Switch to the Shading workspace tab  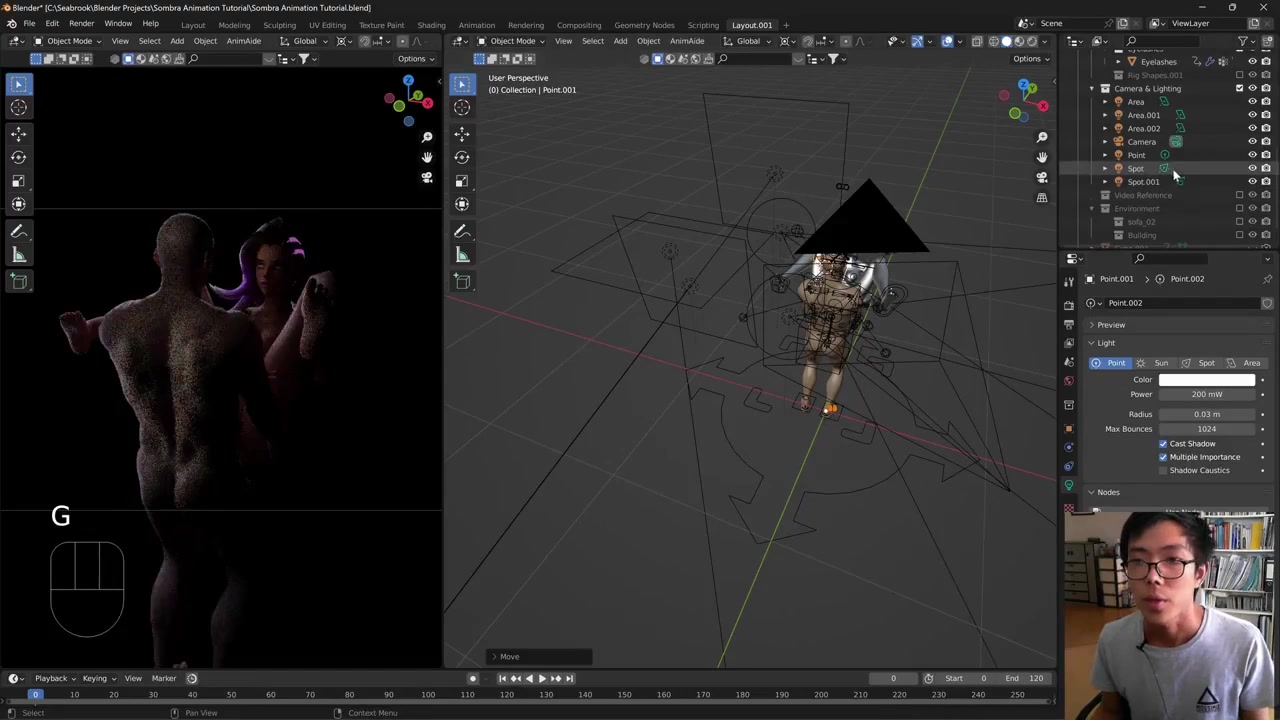pos(431,25)
